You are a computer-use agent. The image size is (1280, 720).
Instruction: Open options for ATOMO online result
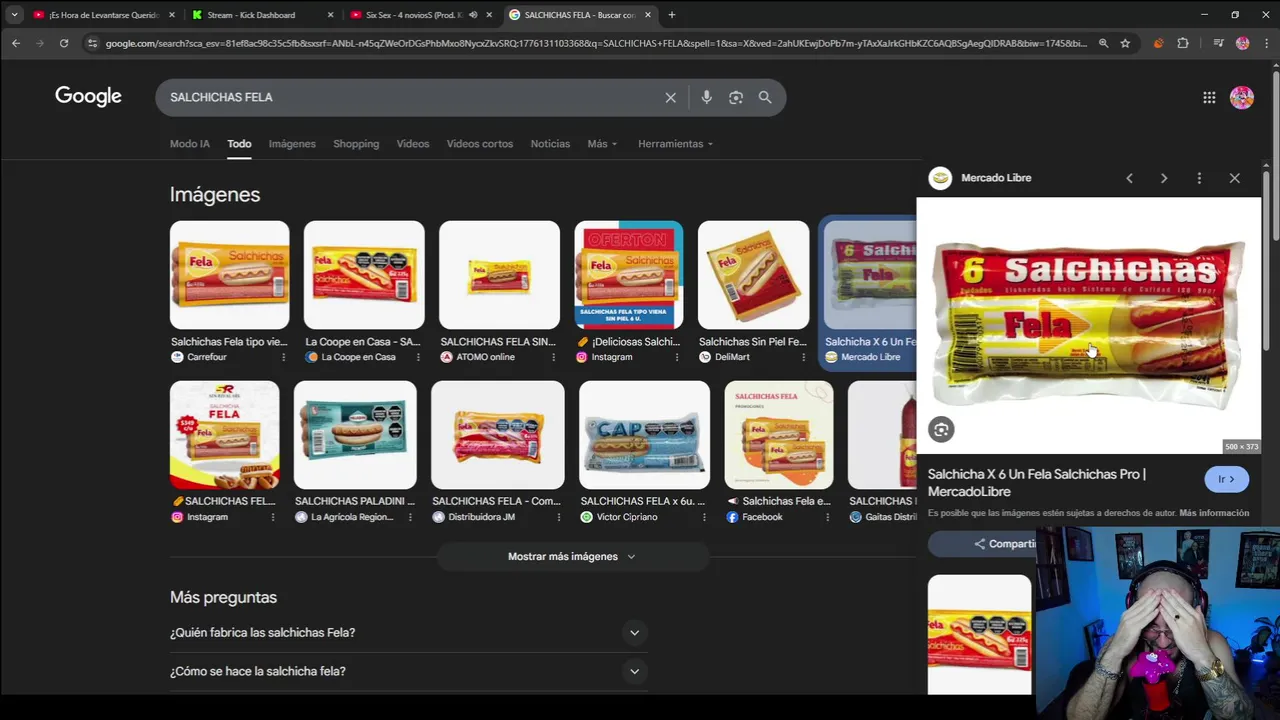pos(553,357)
